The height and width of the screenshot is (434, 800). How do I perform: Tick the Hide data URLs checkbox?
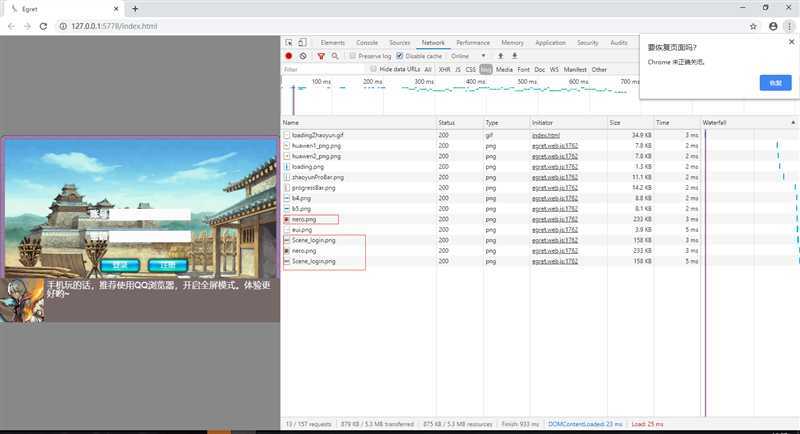coord(373,69)
